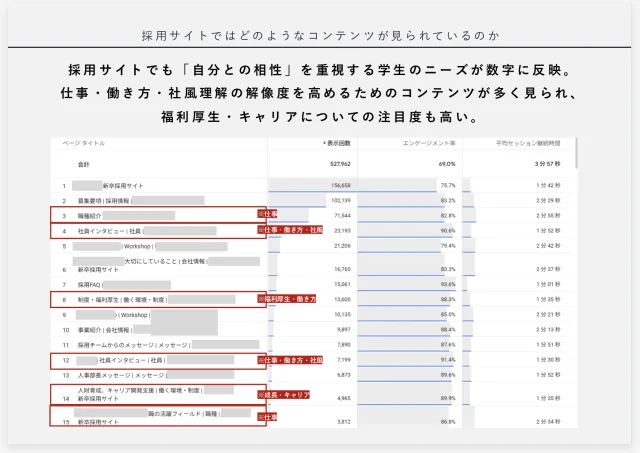Select the 事業紹介 | 会社情報 row title
The height and width of the screenshot is (453, 640).
104,330
